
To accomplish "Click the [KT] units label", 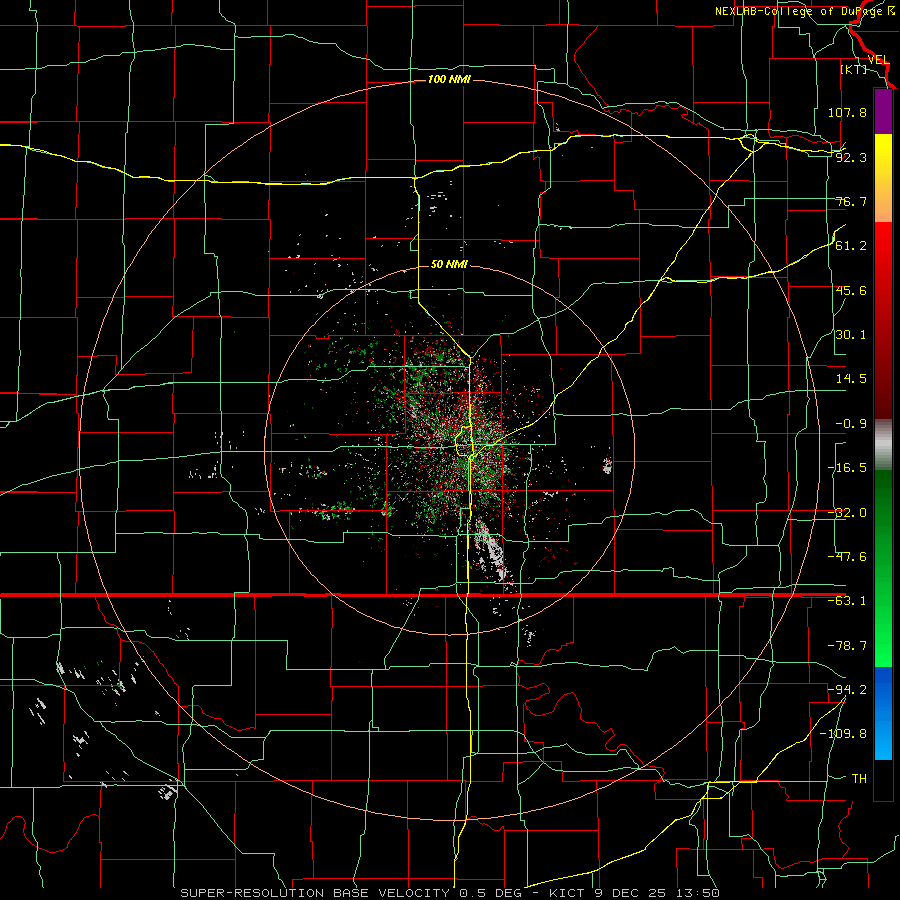I will click(853, 69).
